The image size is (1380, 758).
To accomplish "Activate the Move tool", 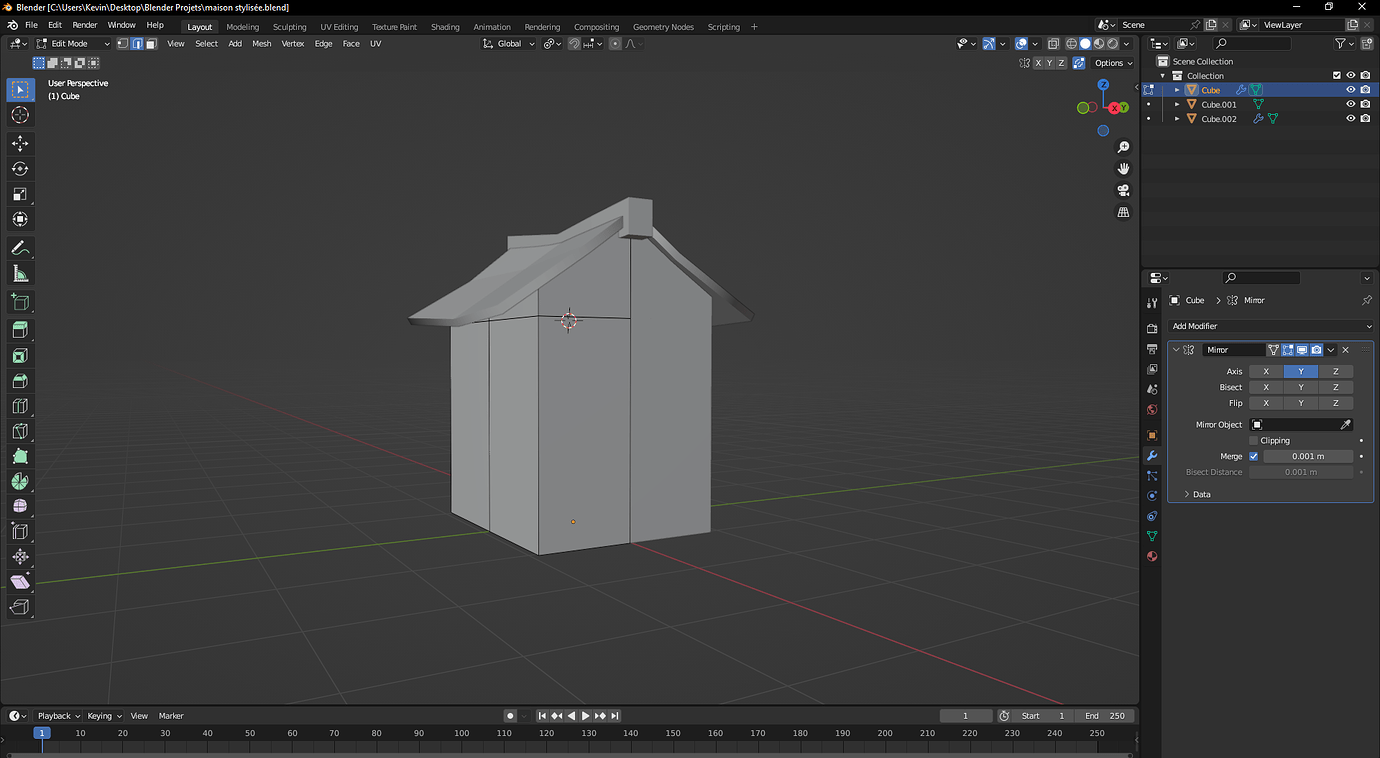I will pos(20,143).
